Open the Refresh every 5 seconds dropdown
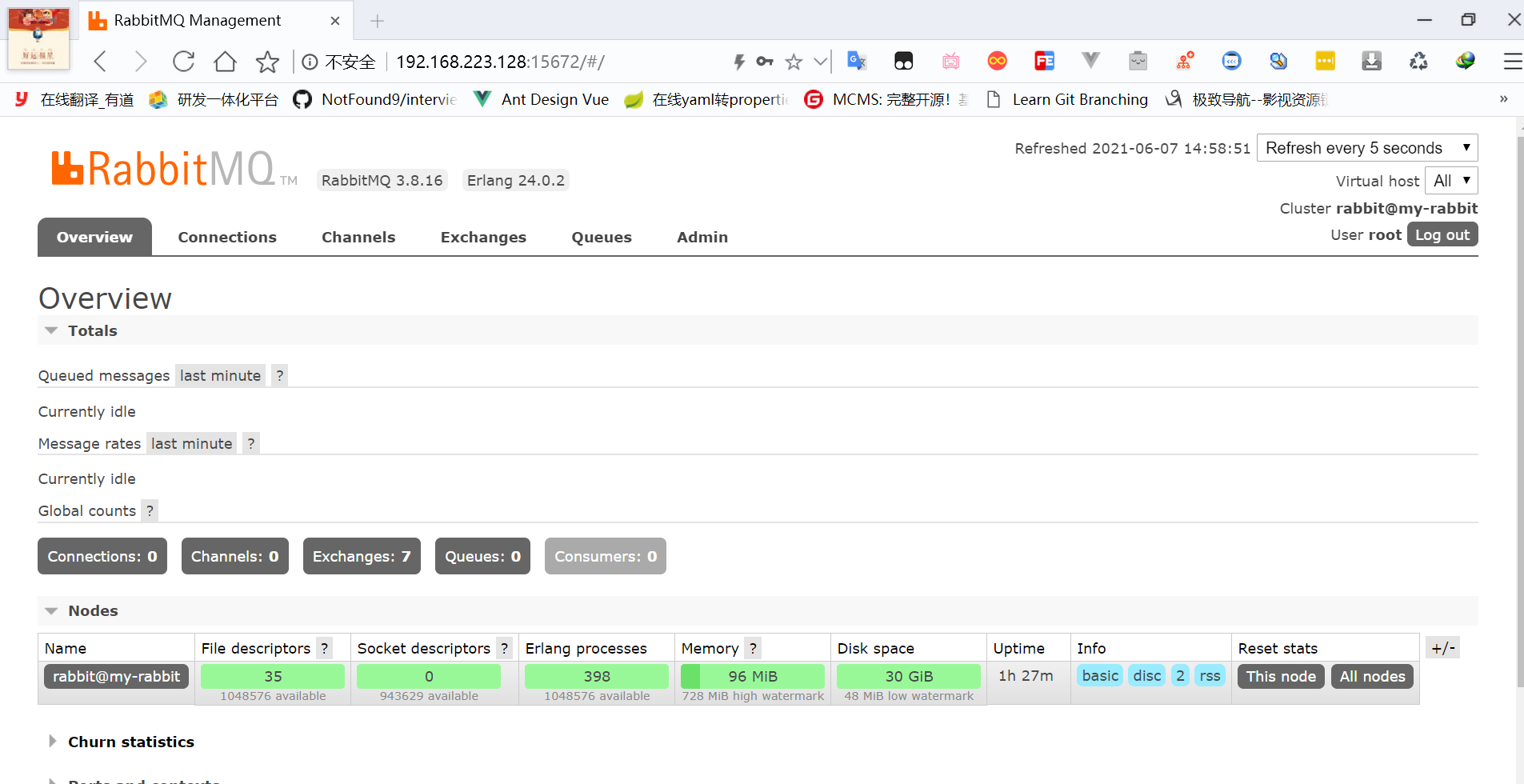The width and height of the screenshot is (1524, 784). coord(1367,148)
